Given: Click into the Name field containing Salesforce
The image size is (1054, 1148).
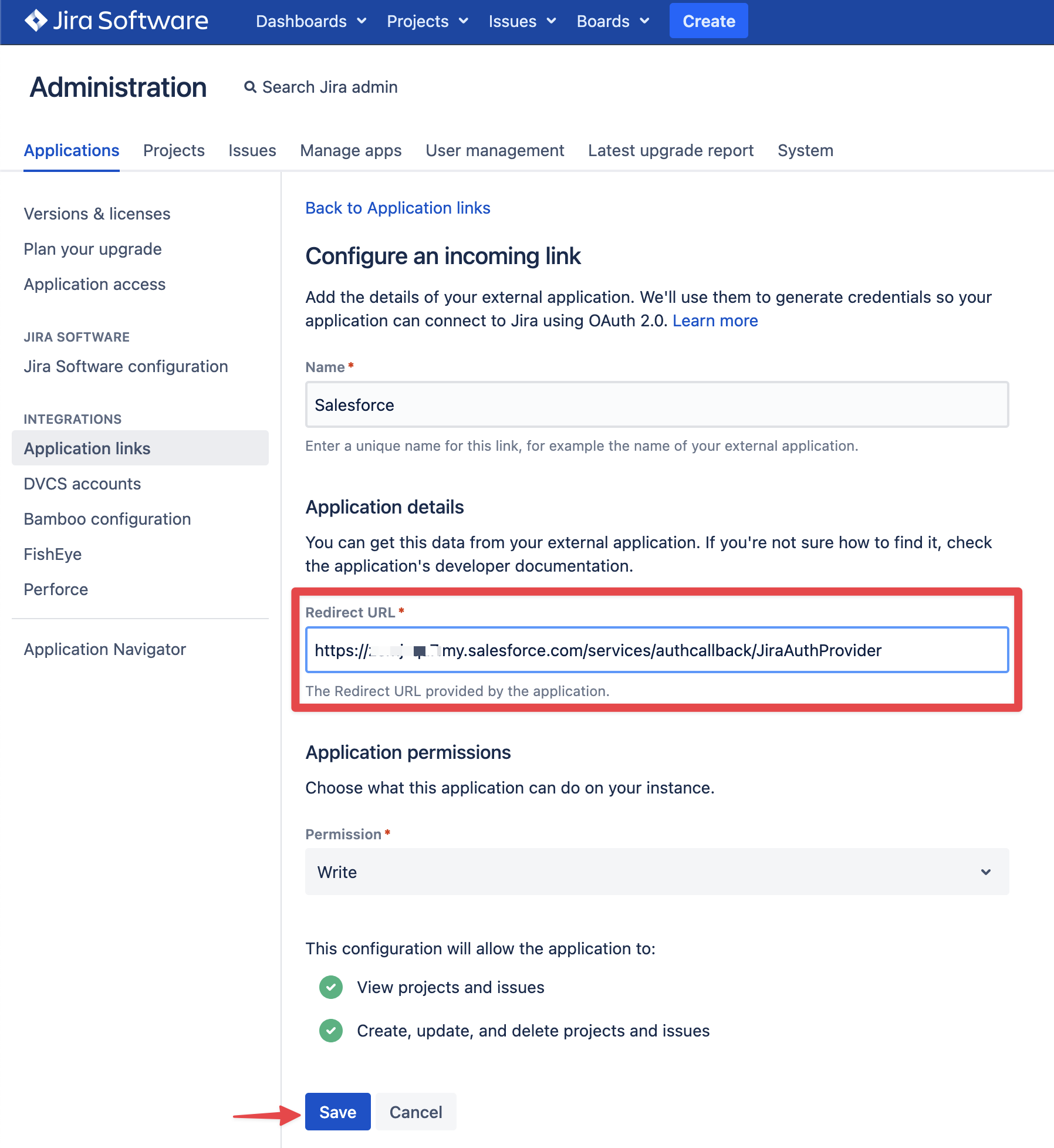Looking at the screenshot, I should point(657,405).
